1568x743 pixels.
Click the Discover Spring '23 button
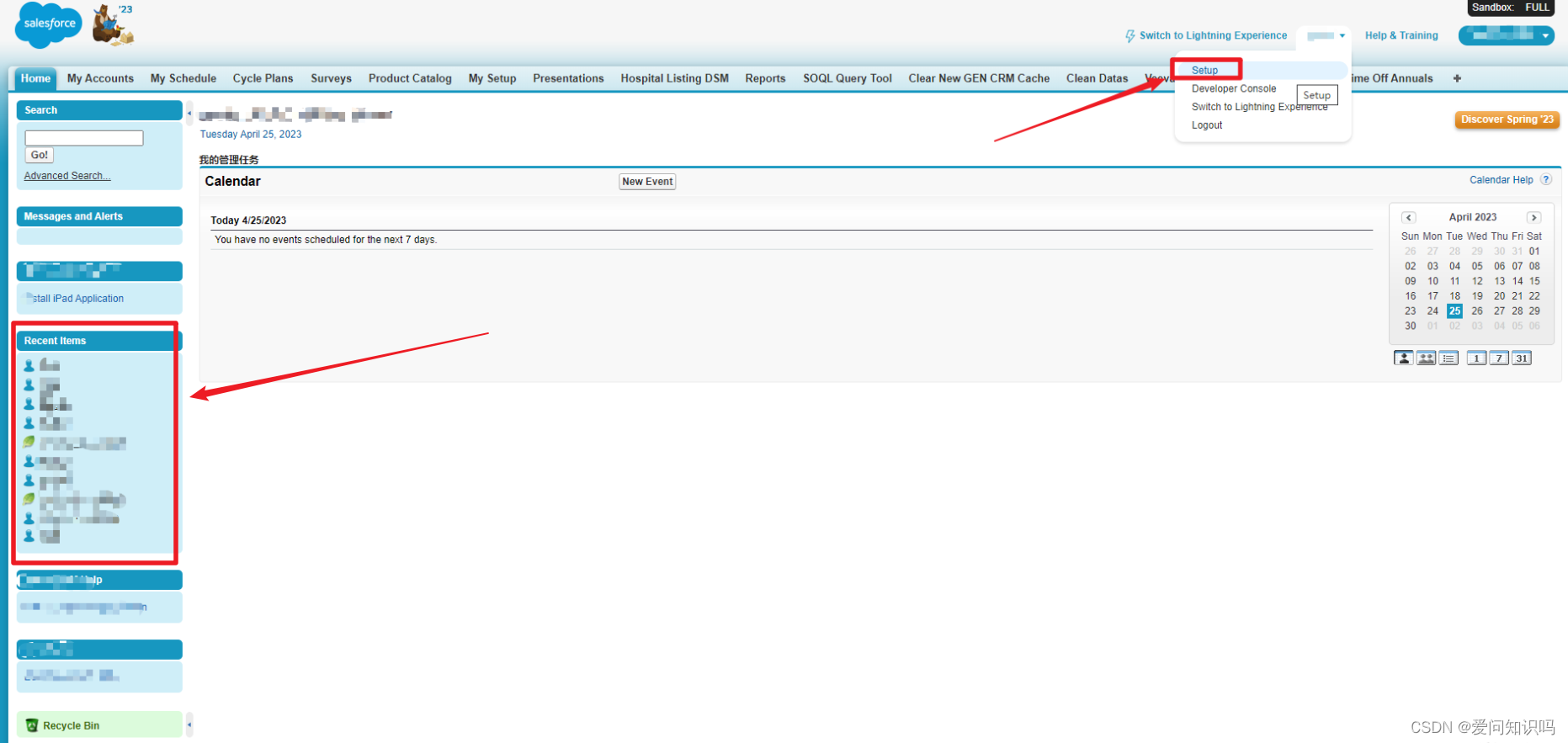click(1507, 119)
